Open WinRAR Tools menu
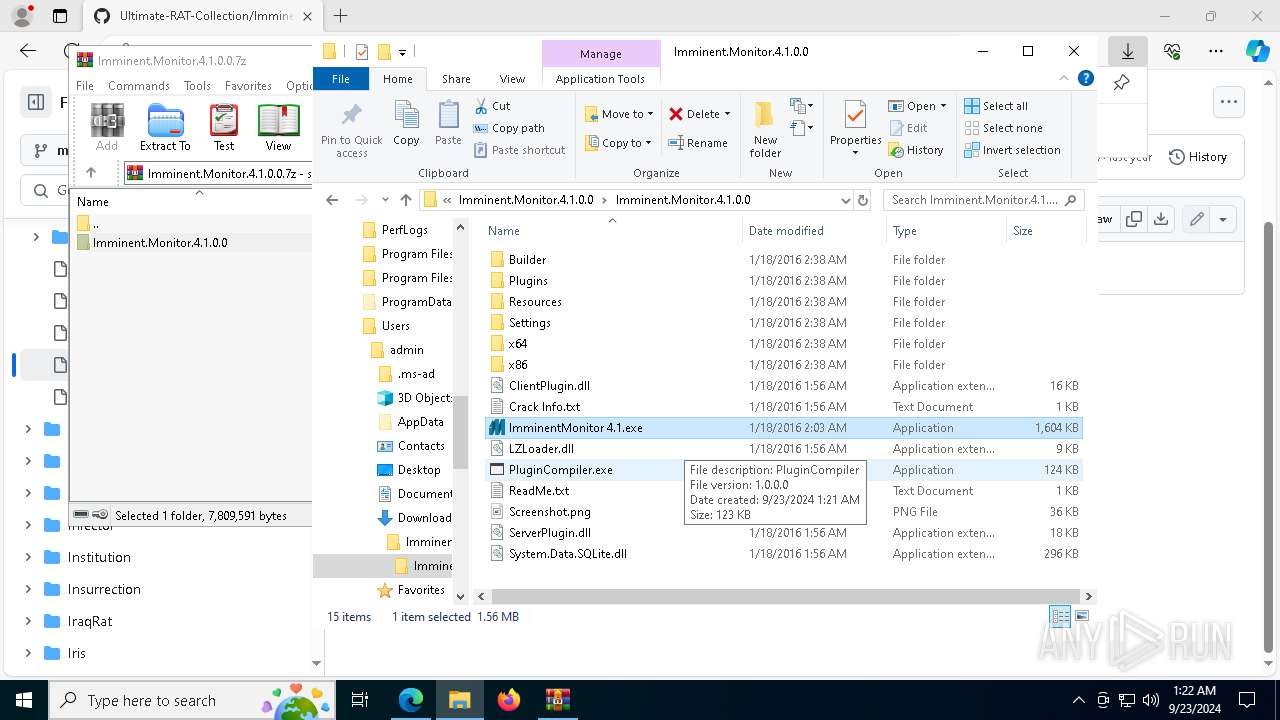1280x720 pixels. click(x=197, y=86)
